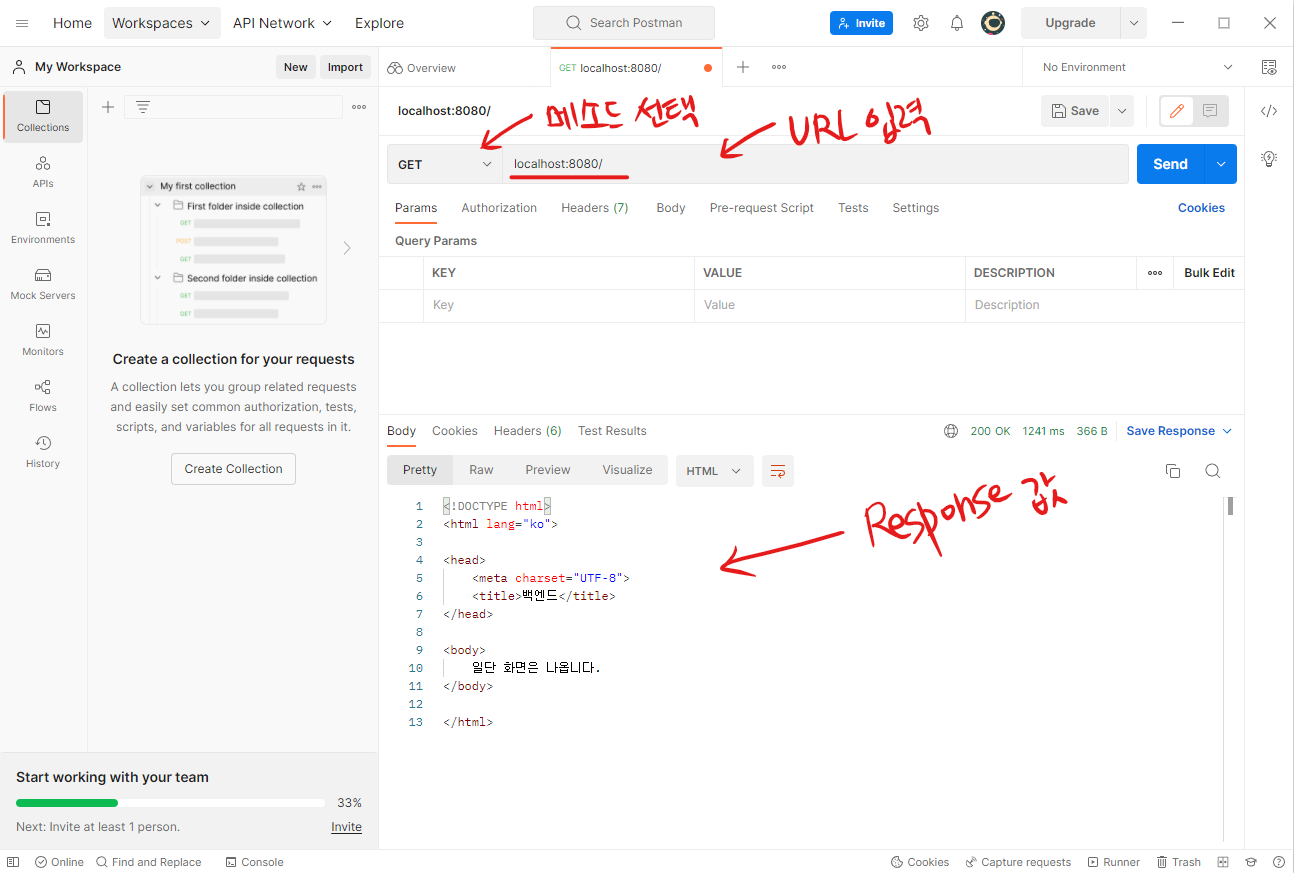The image size is (1294, 873).
Task: Open the HTML format dropdown
Action: (714, 471)
